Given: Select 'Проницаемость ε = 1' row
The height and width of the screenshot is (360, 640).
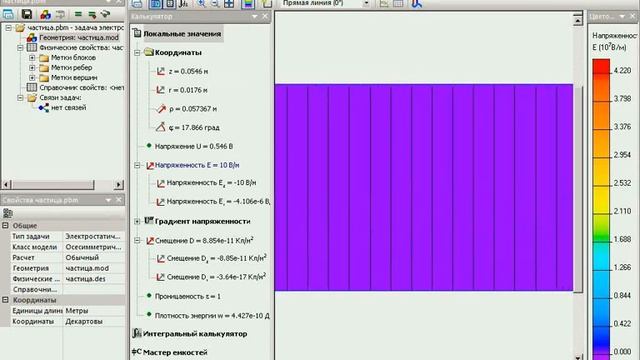Looking at the screenshot, I should point(187,297).
